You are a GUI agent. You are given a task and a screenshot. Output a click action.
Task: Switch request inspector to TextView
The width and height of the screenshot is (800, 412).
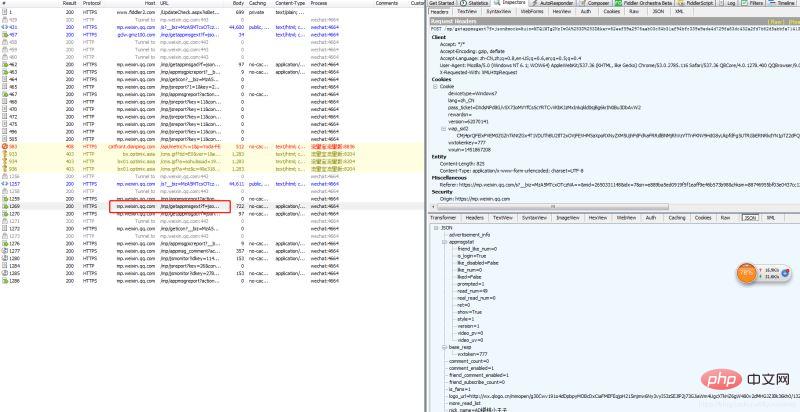tap(467, 11)
